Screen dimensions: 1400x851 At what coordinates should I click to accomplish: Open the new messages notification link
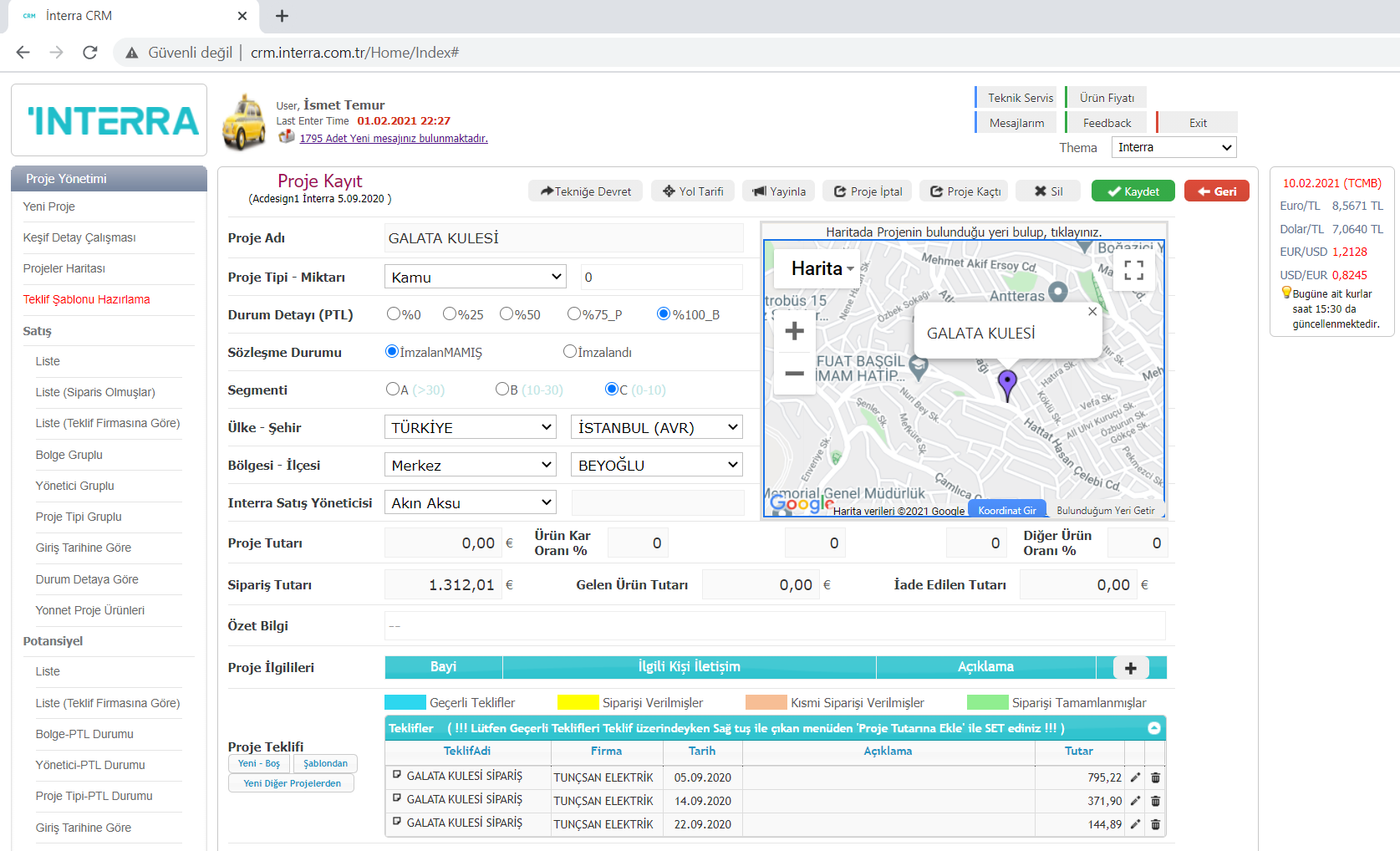(394, 139)
